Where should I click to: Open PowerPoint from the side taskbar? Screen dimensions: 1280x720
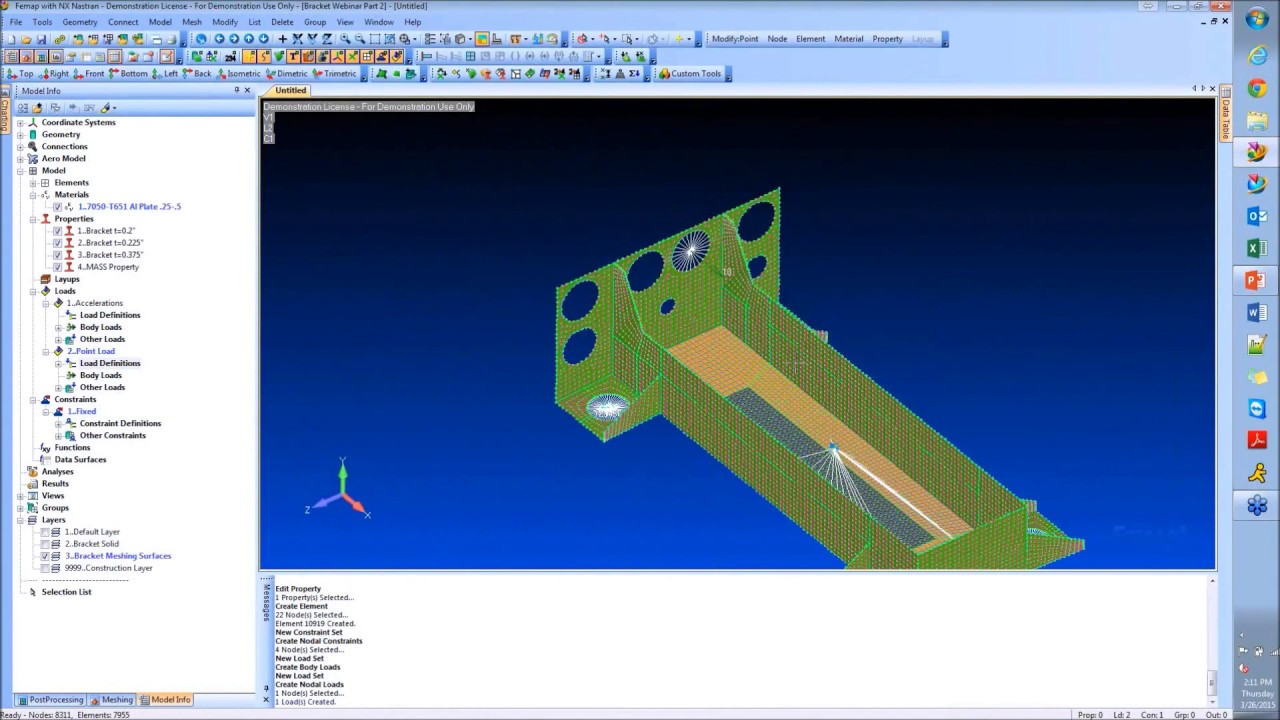pyautogui.click(x=1257, y=281)
